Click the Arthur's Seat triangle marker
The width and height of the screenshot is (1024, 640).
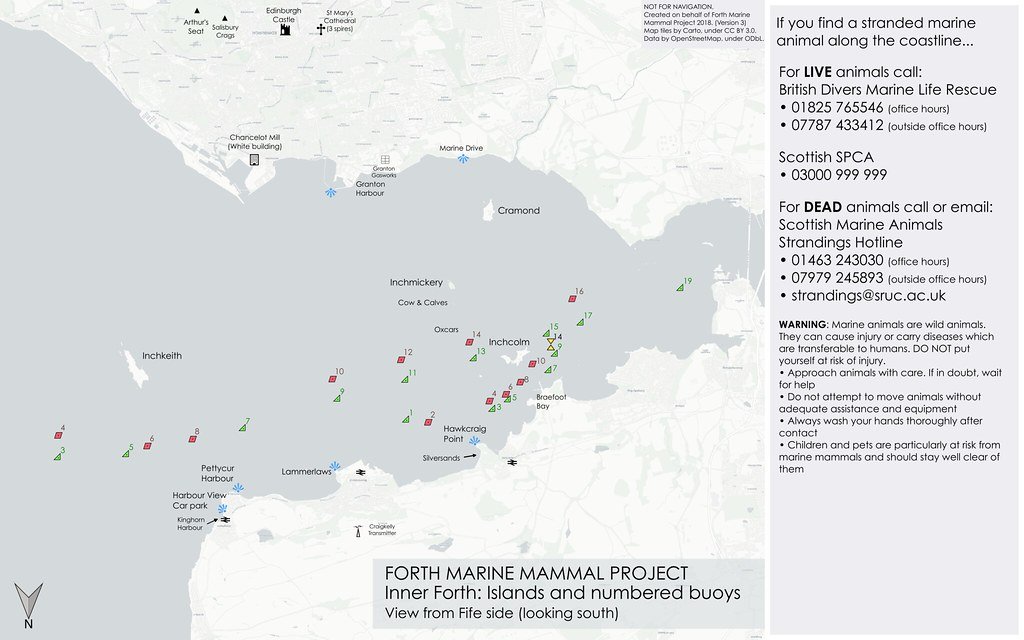click(x=198, y=18)
